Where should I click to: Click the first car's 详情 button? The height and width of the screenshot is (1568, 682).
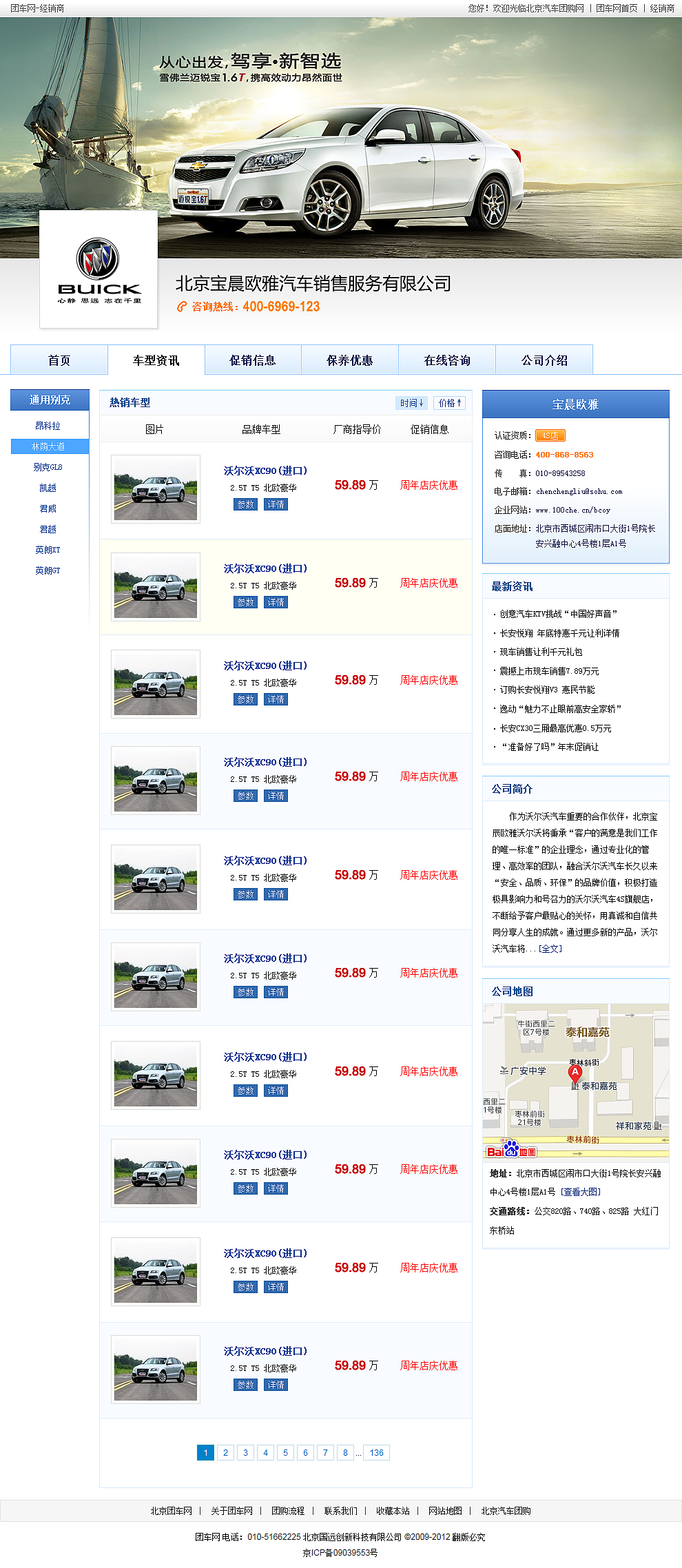tap(276, 504)
